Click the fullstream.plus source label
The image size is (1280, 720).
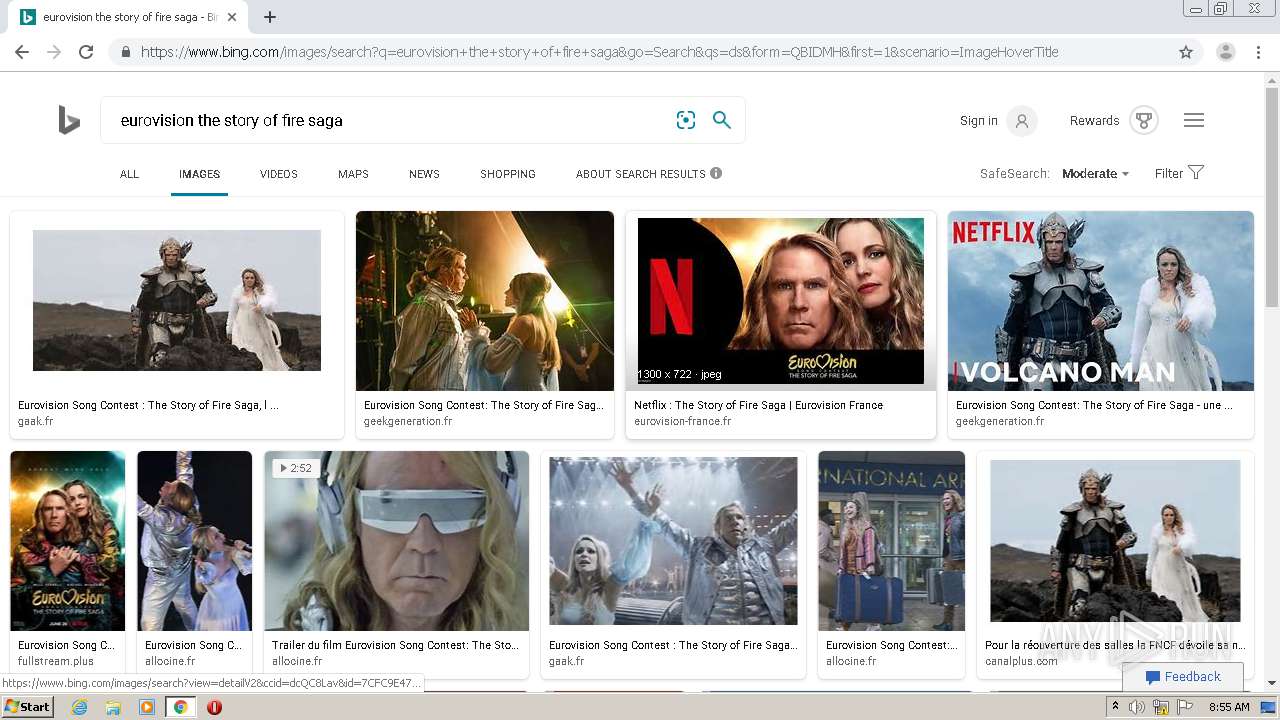point(56,661)
